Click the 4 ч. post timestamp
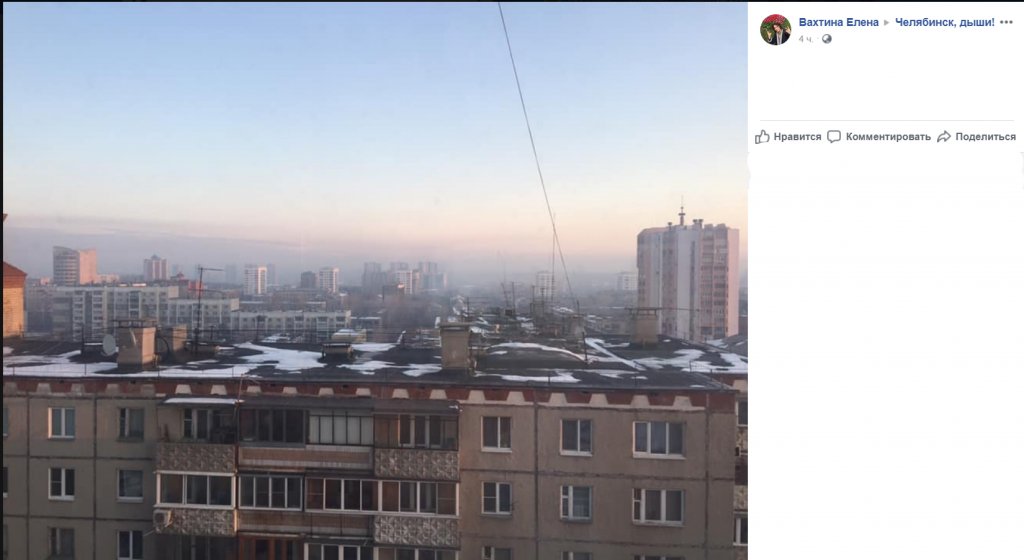The height and width of the screenshot is (560, 1024). tap(806, 39)
